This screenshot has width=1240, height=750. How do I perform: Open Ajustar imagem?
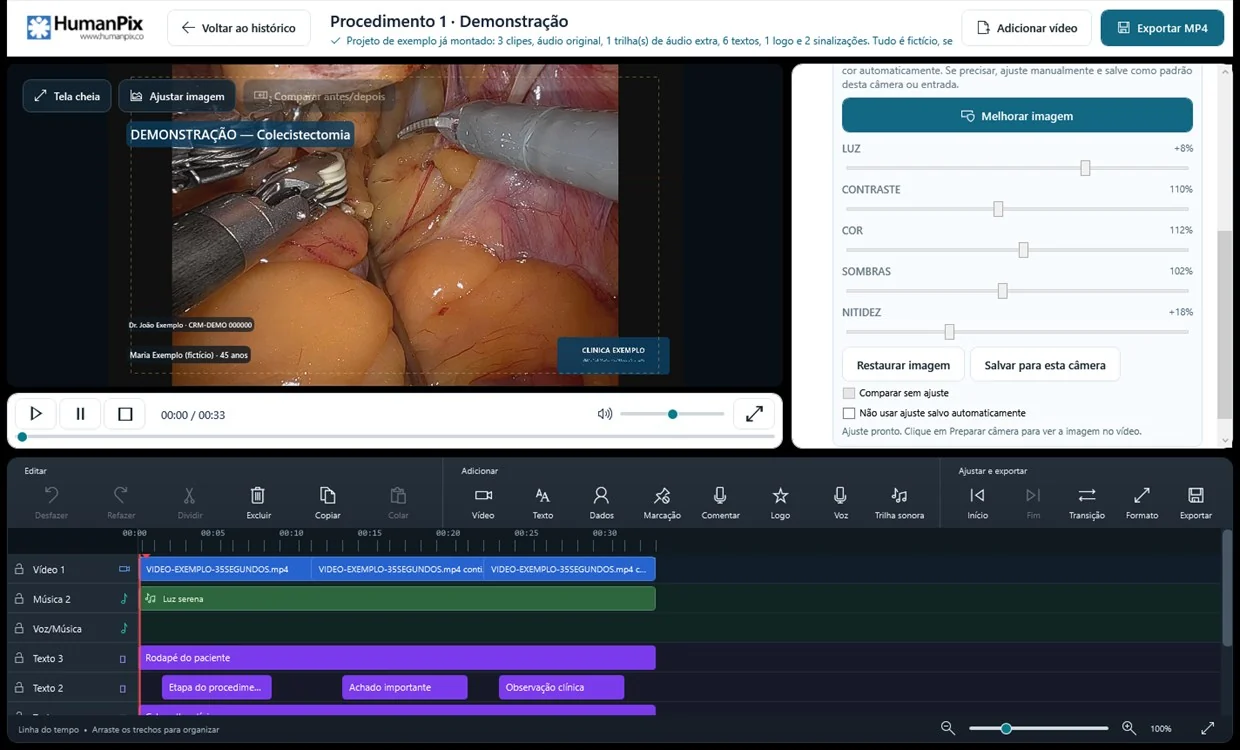[177, 96]
